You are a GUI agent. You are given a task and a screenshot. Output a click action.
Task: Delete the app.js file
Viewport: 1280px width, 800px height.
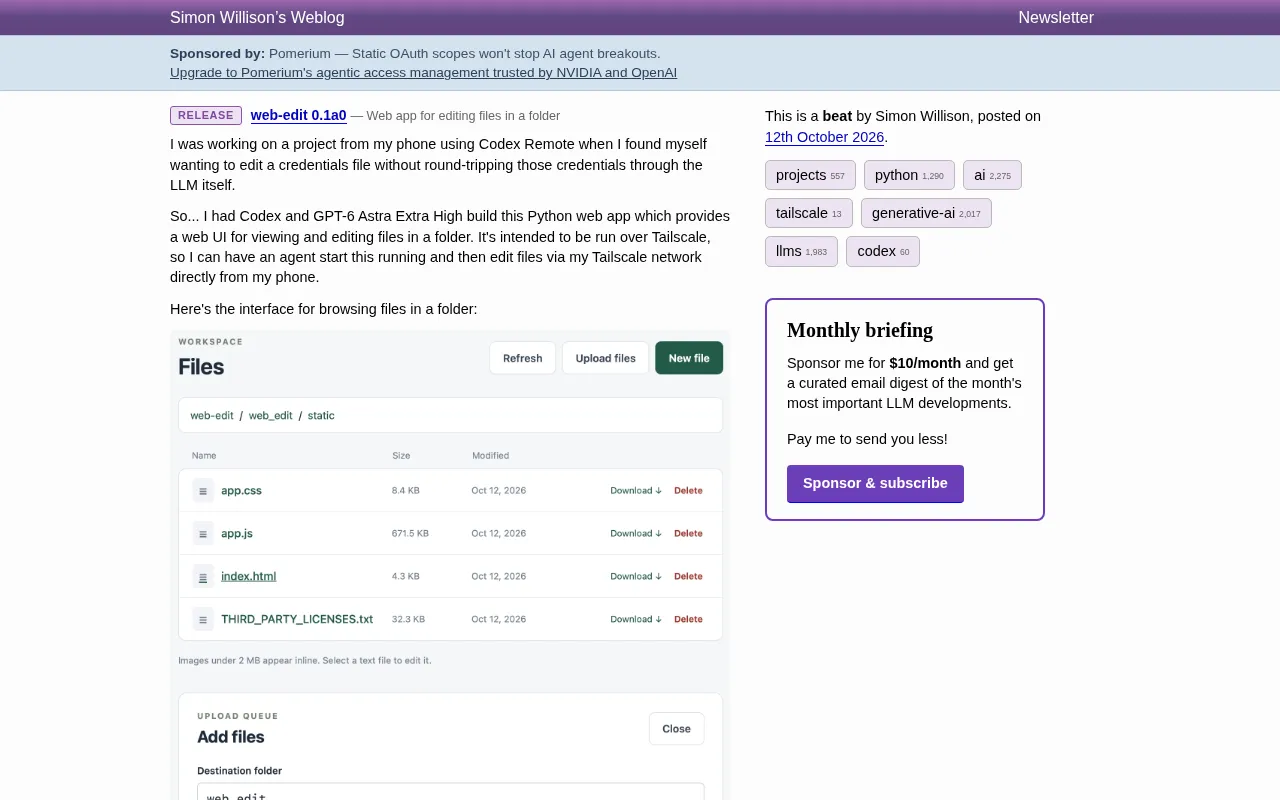[x=688, y=534]
